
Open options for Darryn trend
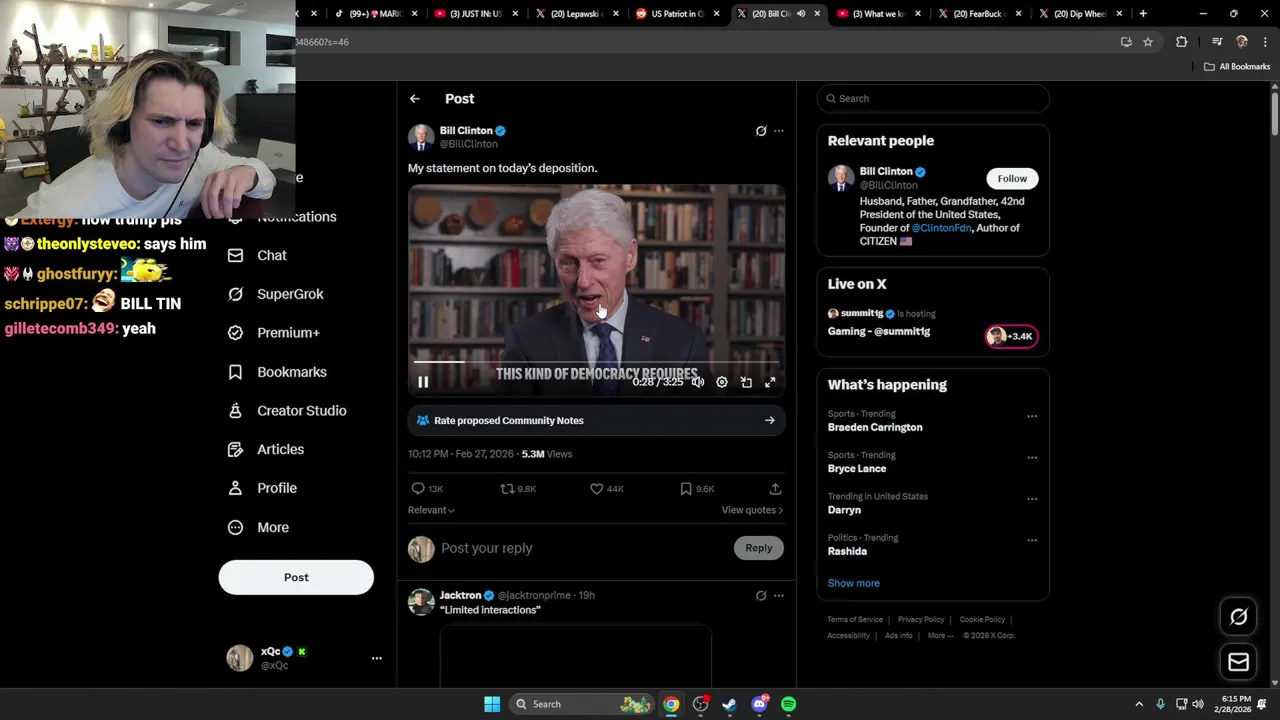tap(1032, 499)
